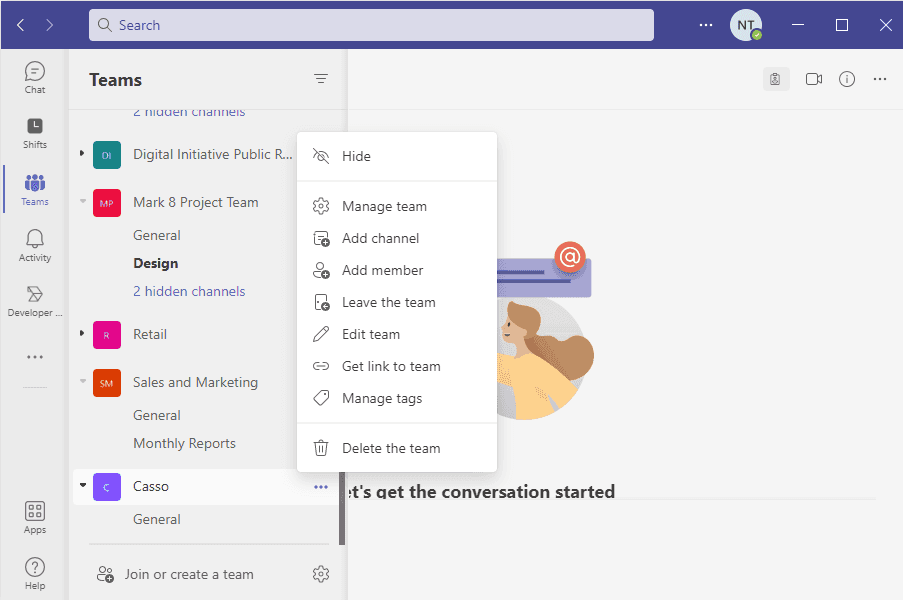903x600 pixels.
Task: Select the Digital Initiative Public R... team name
Action: pyautogui.click(x=213, y=154)
